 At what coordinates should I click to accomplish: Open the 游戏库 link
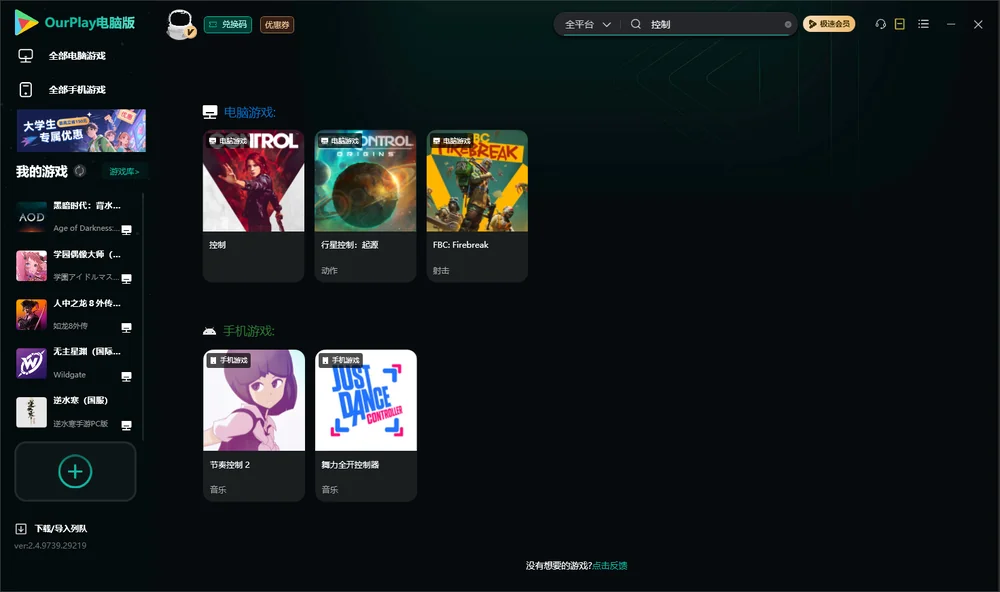tap(124, 172)
